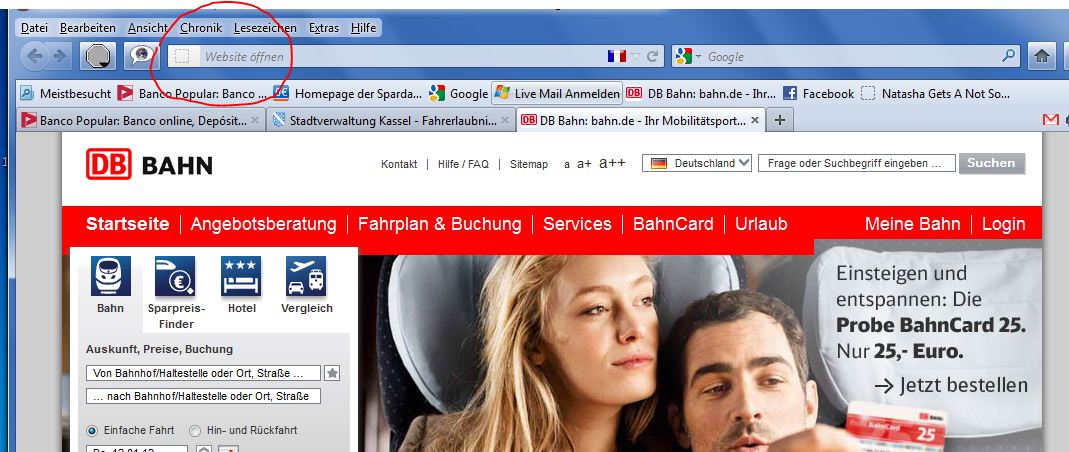Open the Lesezeichen menu

(265, 28)
